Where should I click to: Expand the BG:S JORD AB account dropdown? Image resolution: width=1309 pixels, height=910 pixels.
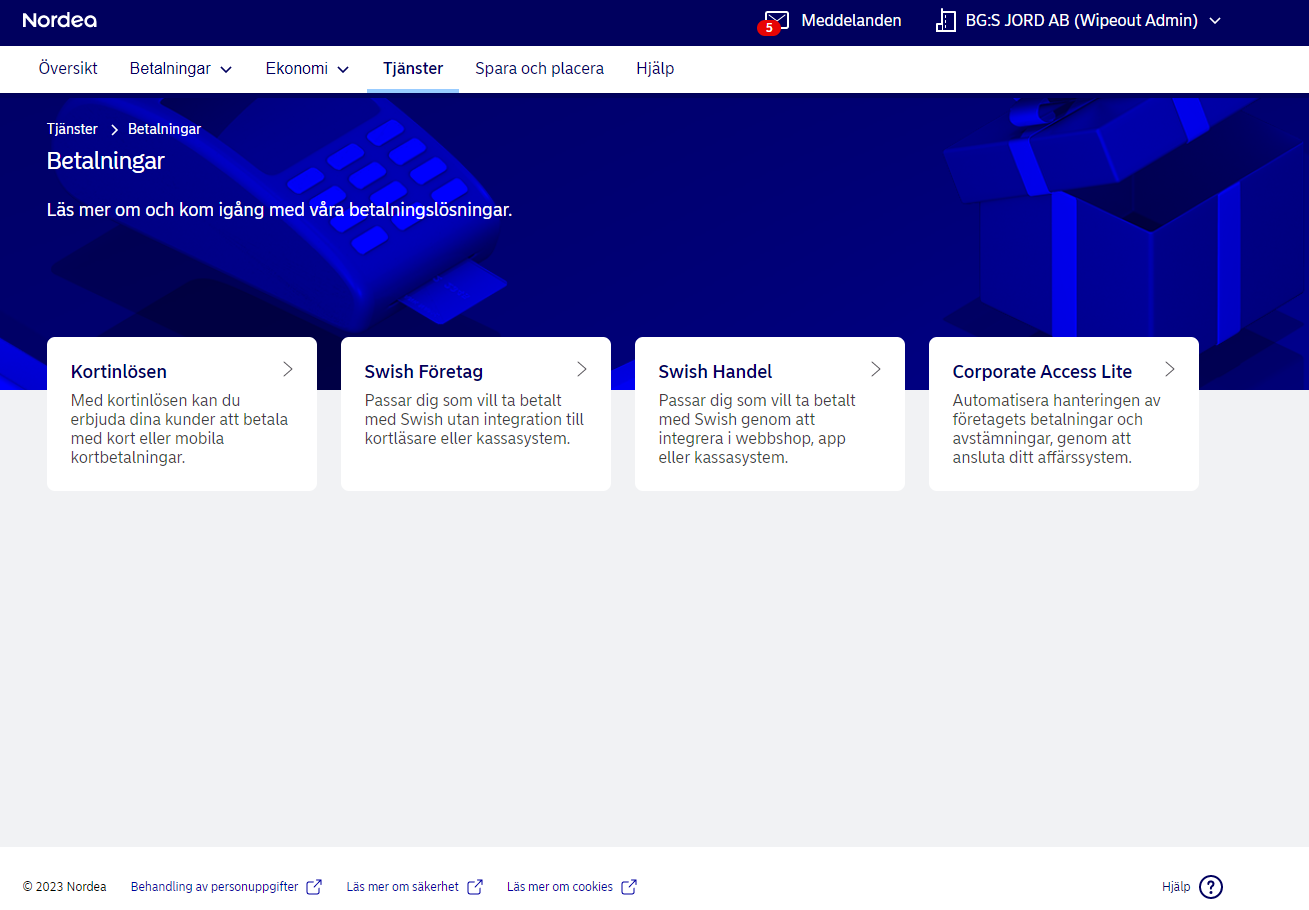[x=1215, y=20]
